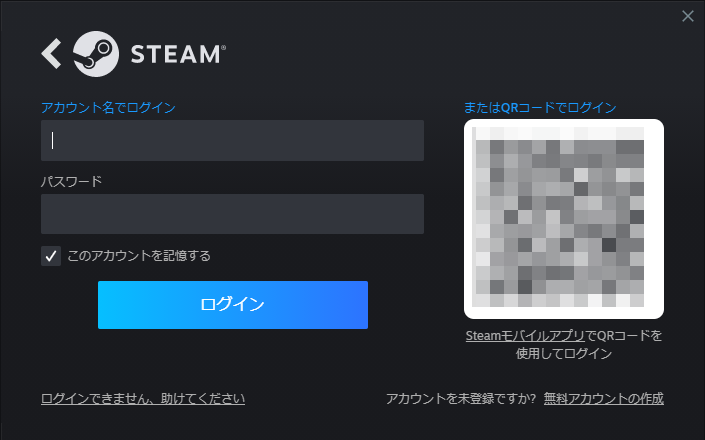Open ログインできません、助けてください help link
This screenshot has width=705, height=440.
(x=143, y=399)
